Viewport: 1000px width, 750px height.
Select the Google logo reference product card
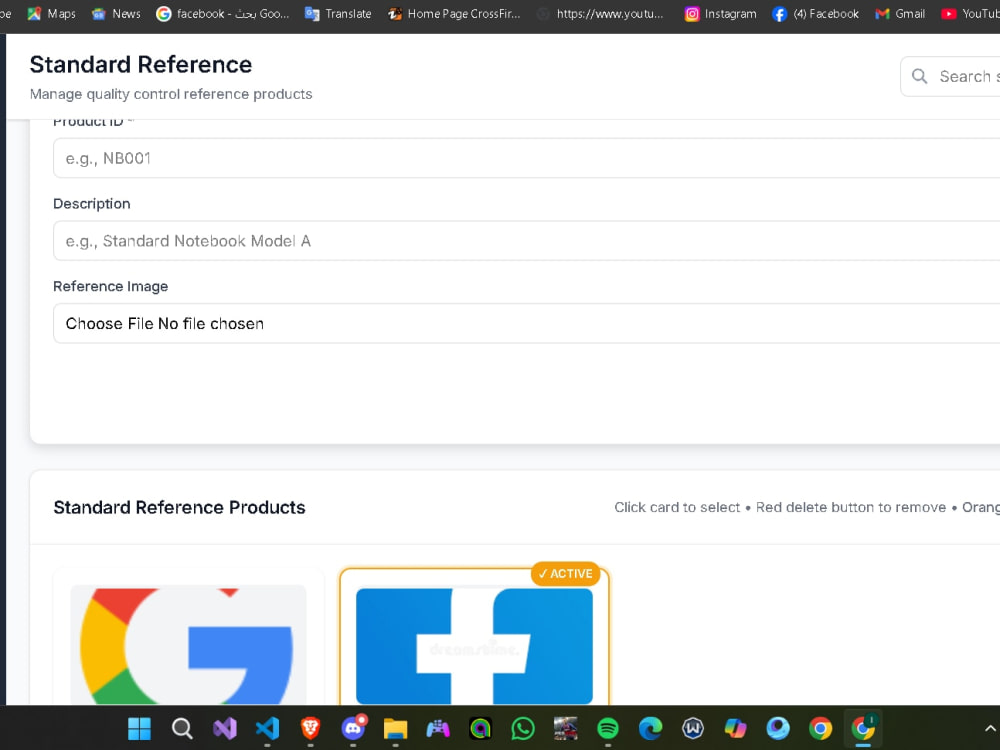(188, 638)
